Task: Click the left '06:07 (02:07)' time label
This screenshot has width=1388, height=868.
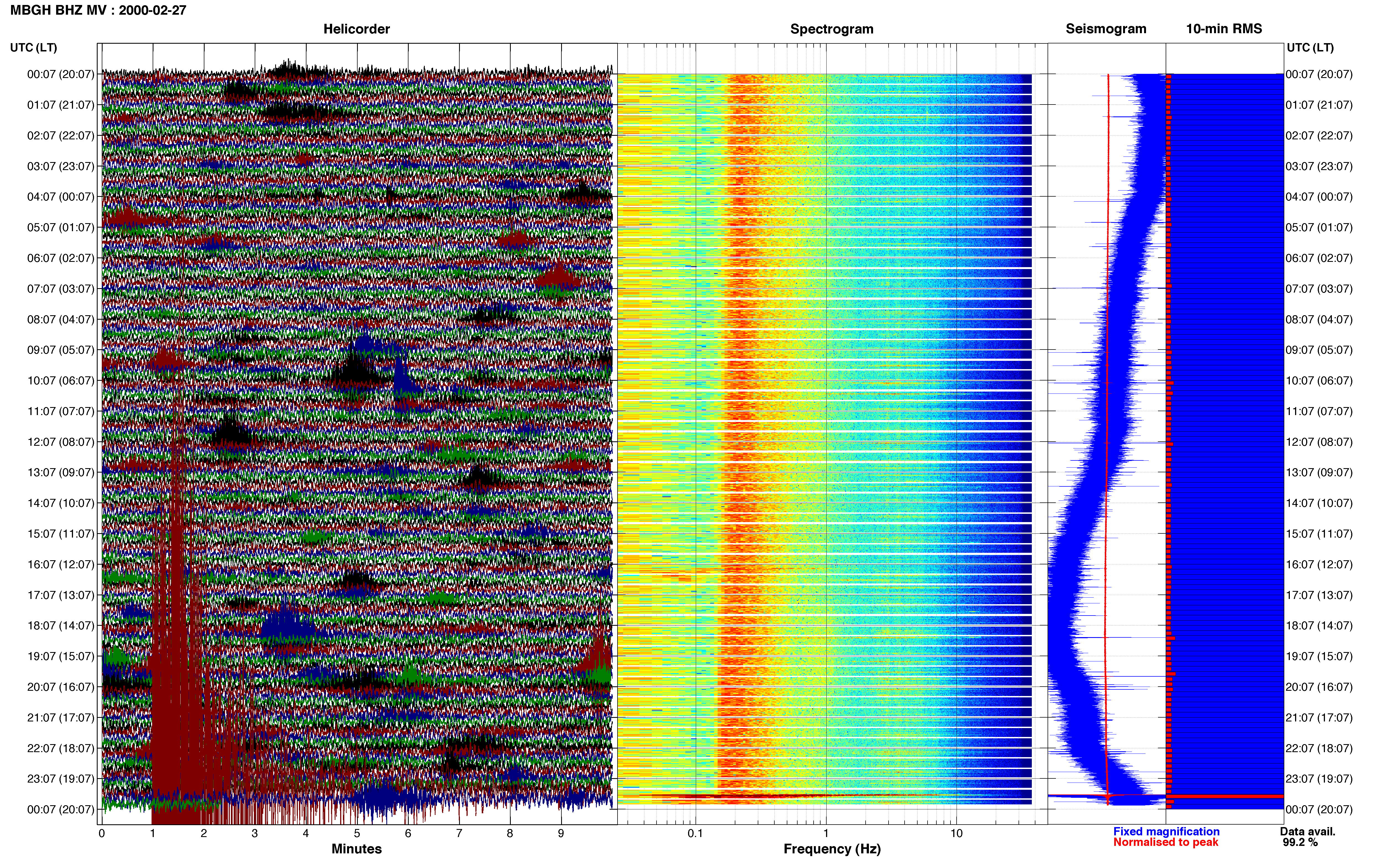Action: tap(60, 258)
